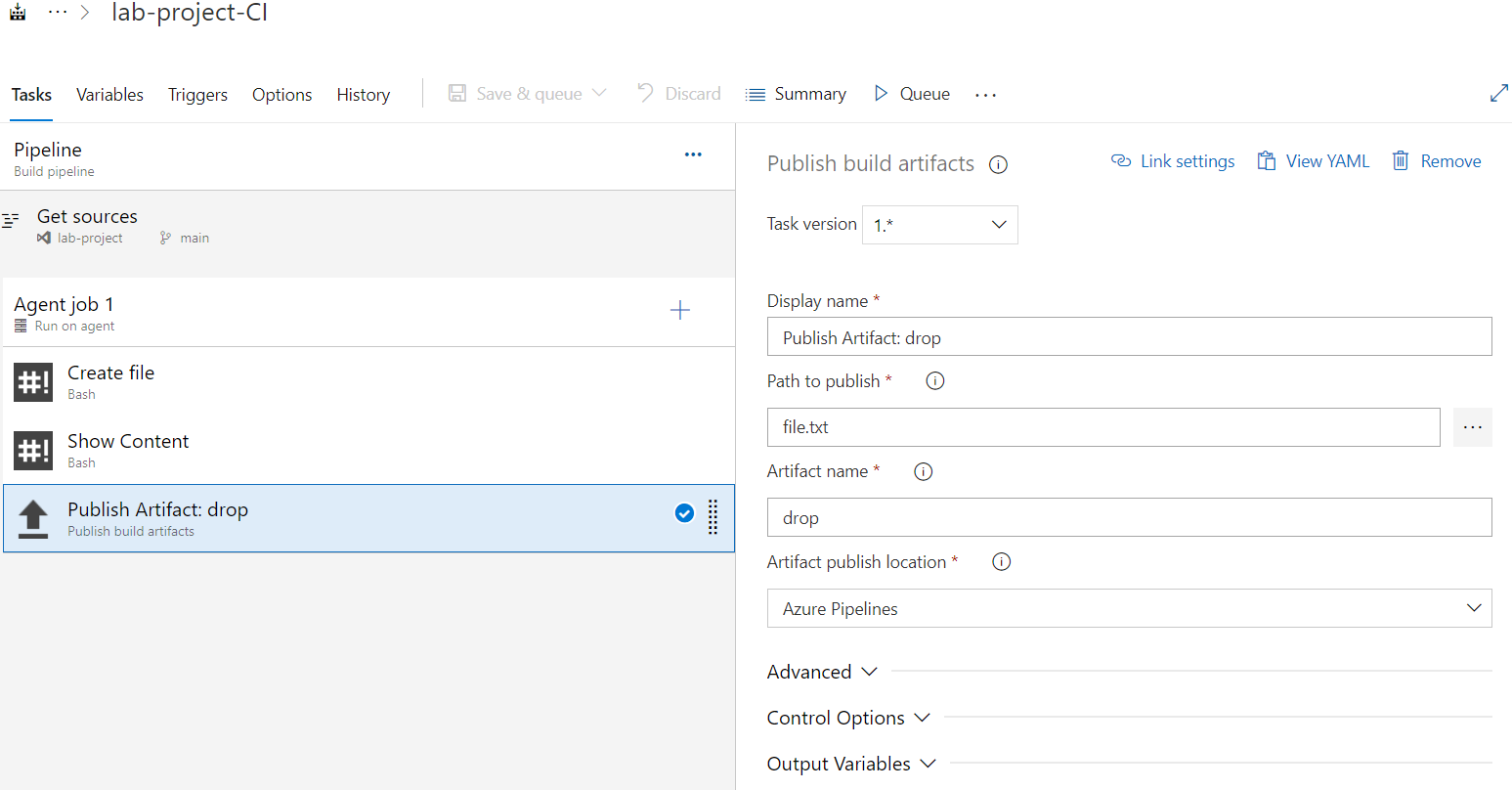Switch to the Variables tab
The image size is (1512, 790).
click(109, 95)
